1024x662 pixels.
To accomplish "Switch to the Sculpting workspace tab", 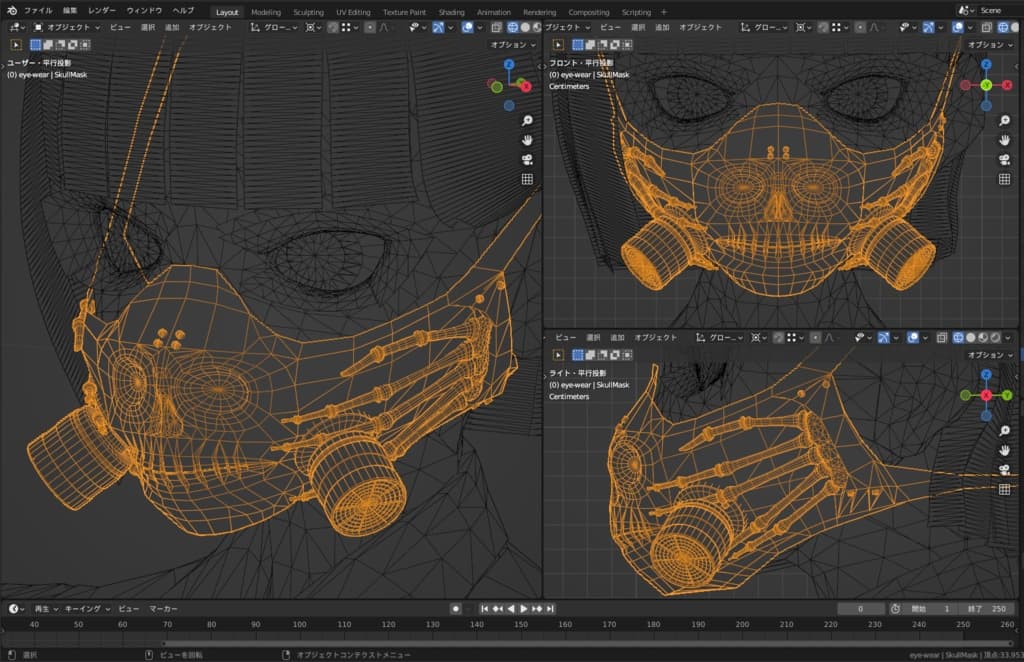I will pos(308,12).
